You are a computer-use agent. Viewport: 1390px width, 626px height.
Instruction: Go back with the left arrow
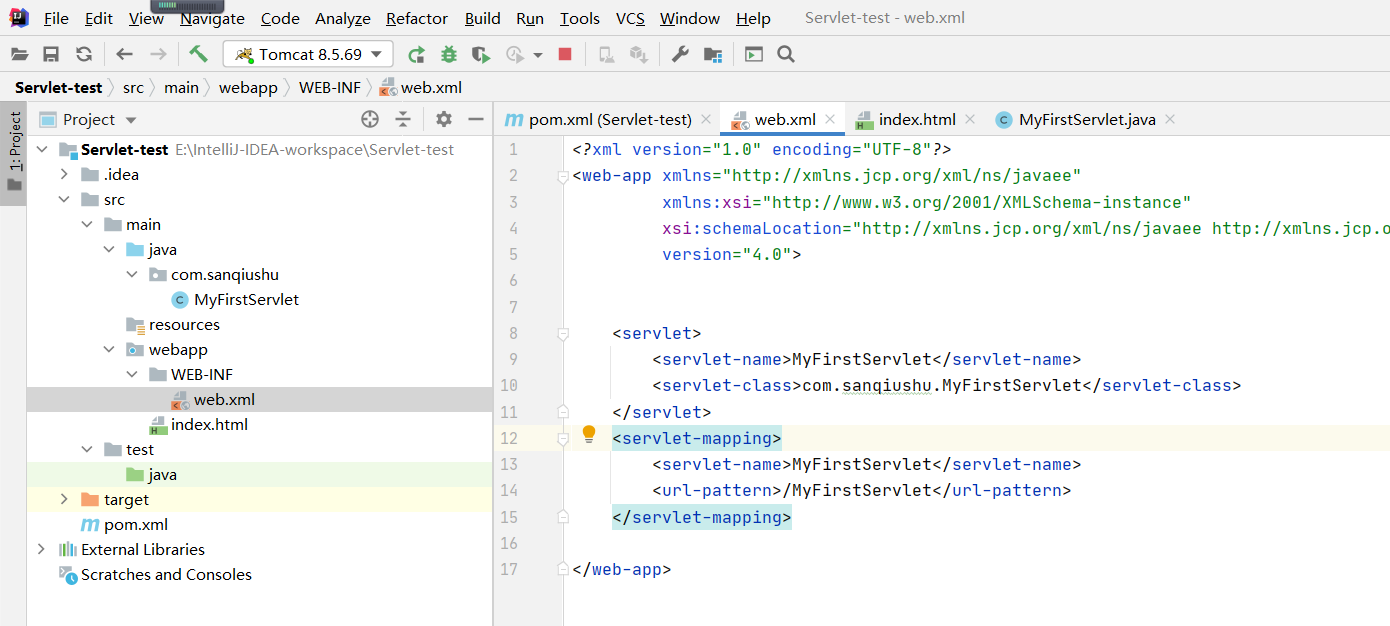pyautogui.click(x=124, y=54)
